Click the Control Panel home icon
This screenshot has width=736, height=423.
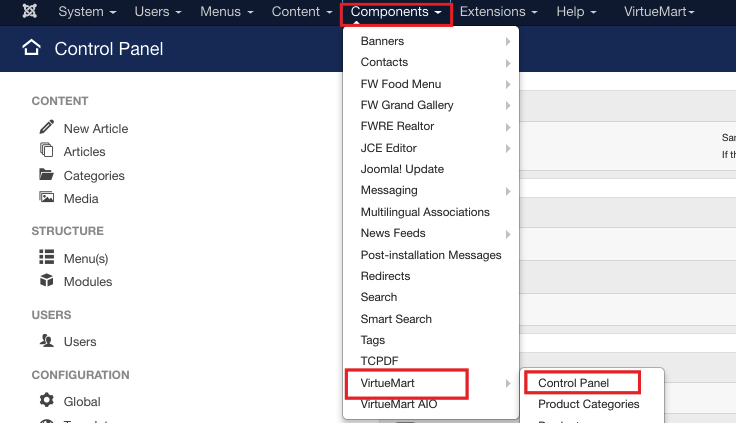[32, 48]
